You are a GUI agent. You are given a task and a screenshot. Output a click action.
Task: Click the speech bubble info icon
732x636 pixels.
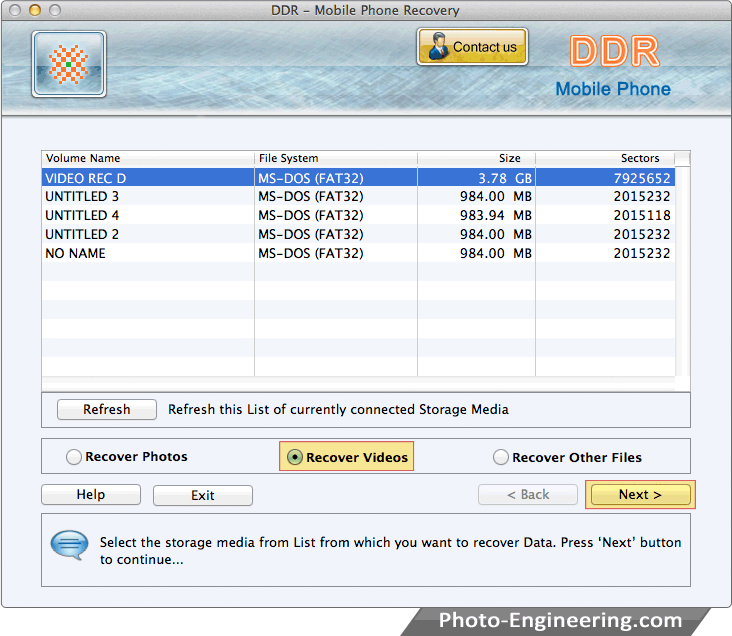pos(69,544)
